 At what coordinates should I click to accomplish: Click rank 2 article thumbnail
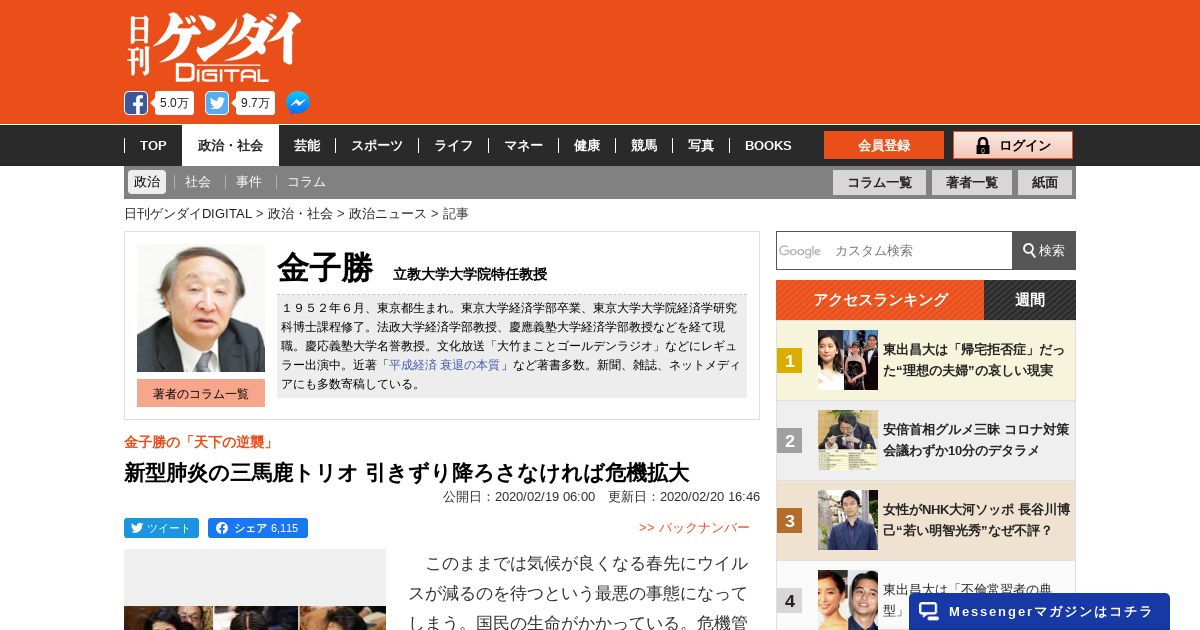tap(848, 440)
